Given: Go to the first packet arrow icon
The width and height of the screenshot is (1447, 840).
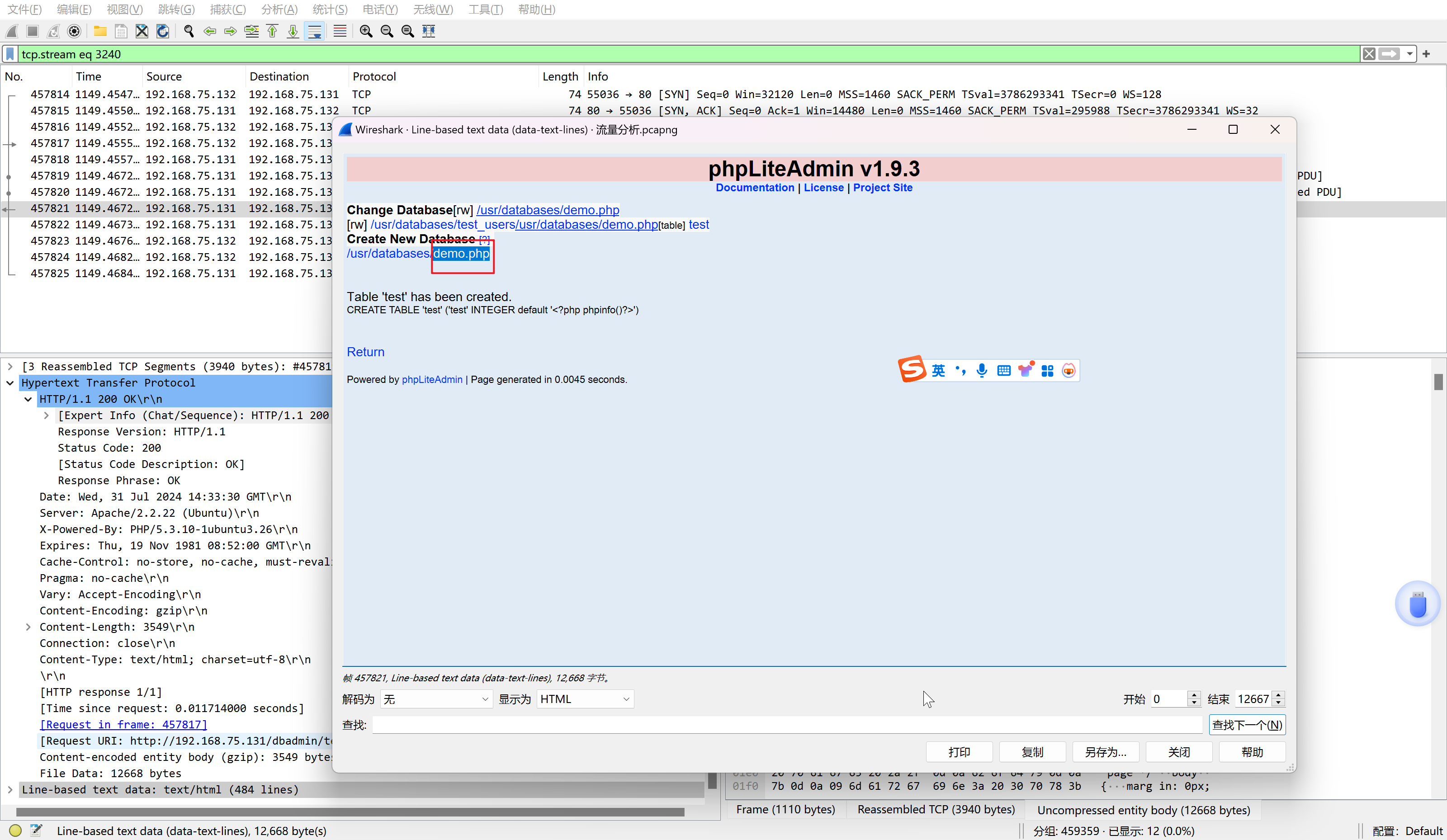Looking at the screenshot, I should coord(272,32).
